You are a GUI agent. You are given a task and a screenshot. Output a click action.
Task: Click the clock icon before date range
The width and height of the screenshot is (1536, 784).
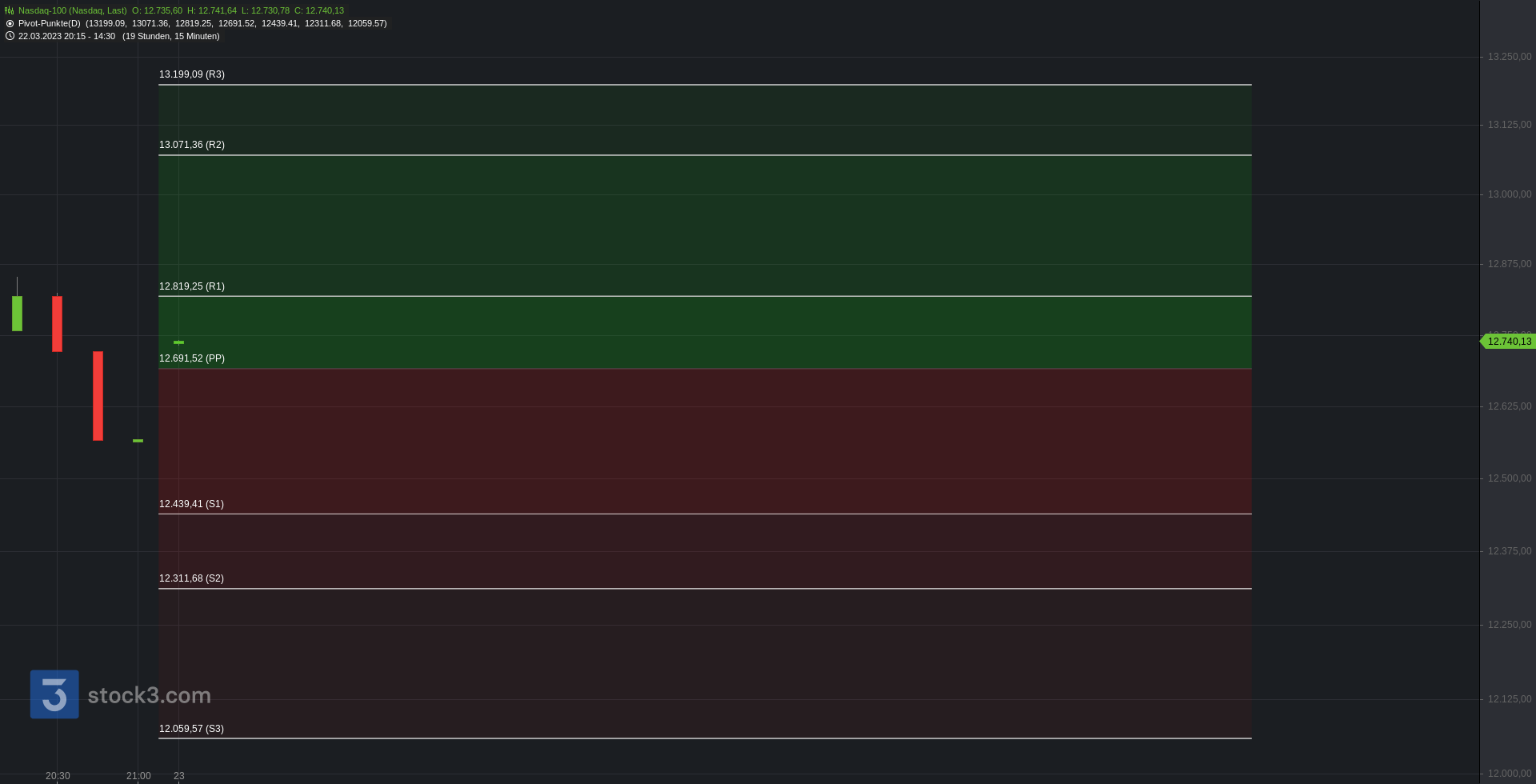click(10, 36)
